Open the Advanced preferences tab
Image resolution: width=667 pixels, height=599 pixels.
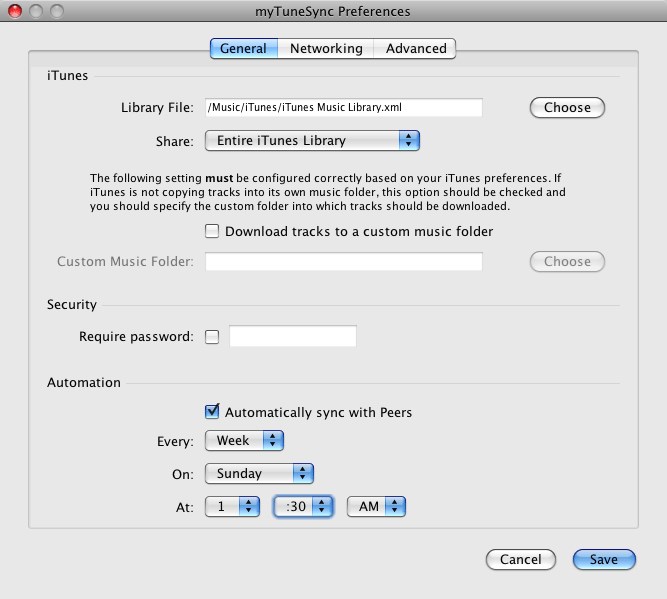pyautogui.click(x=415, y=48)
